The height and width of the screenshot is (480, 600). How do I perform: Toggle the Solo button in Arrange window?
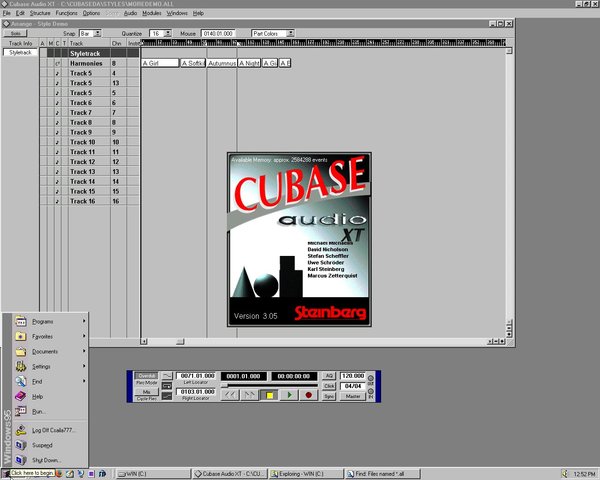16,33
